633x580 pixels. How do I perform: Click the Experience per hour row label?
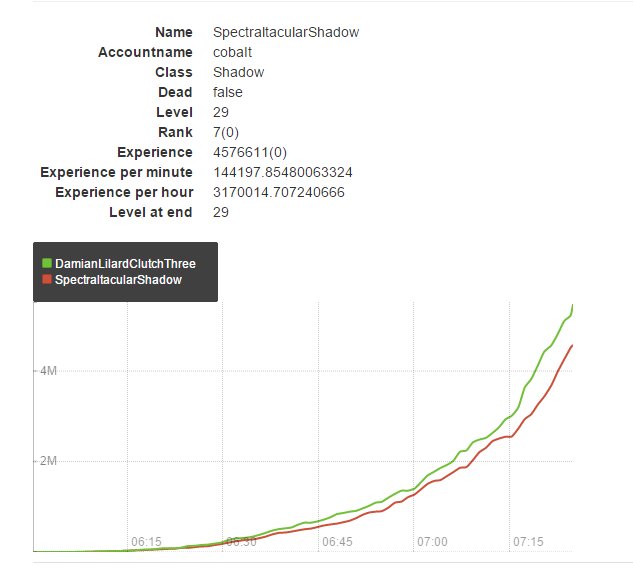[x=124, y=192]
